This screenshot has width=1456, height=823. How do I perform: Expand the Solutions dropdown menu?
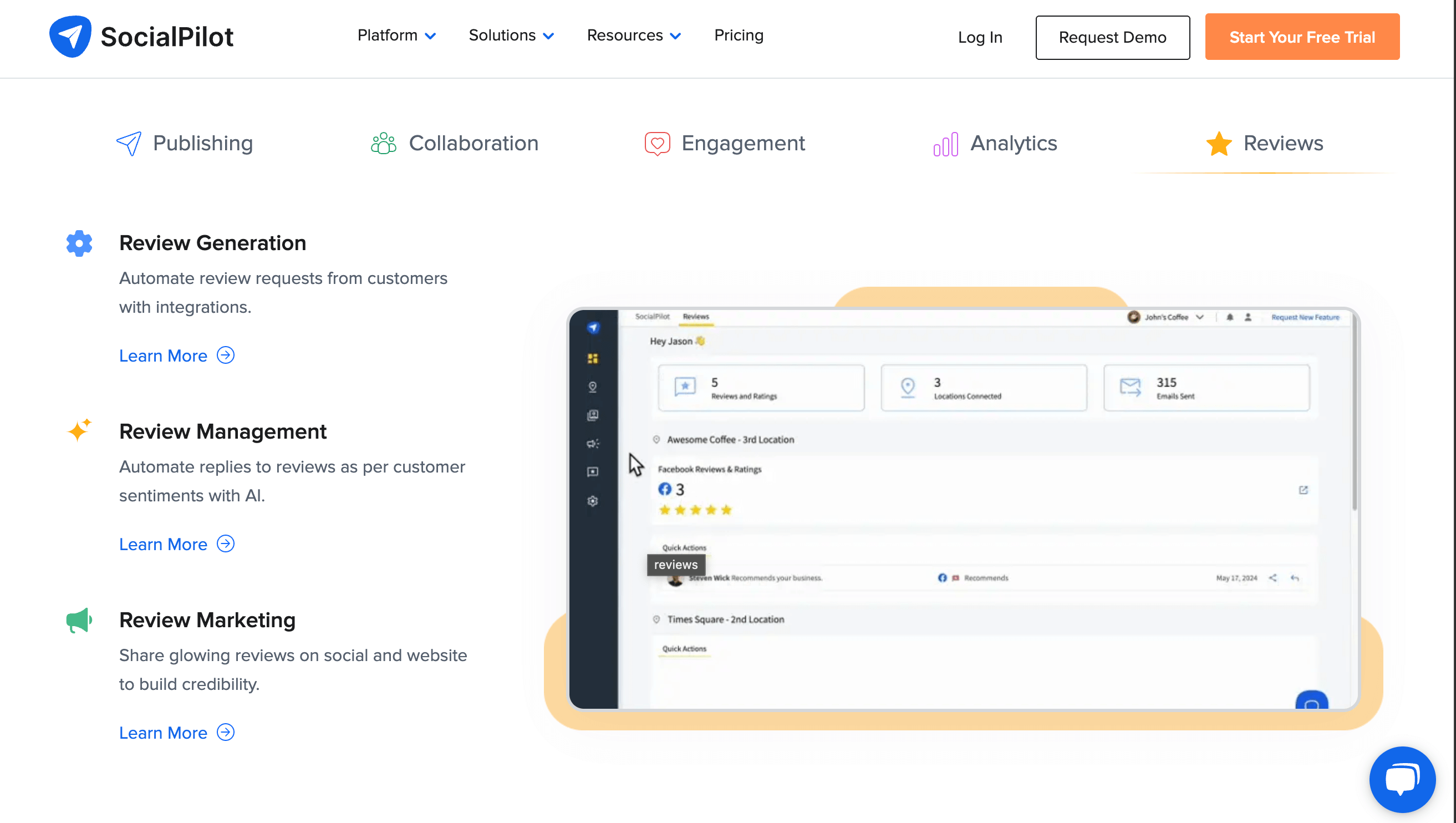[511, 35]
